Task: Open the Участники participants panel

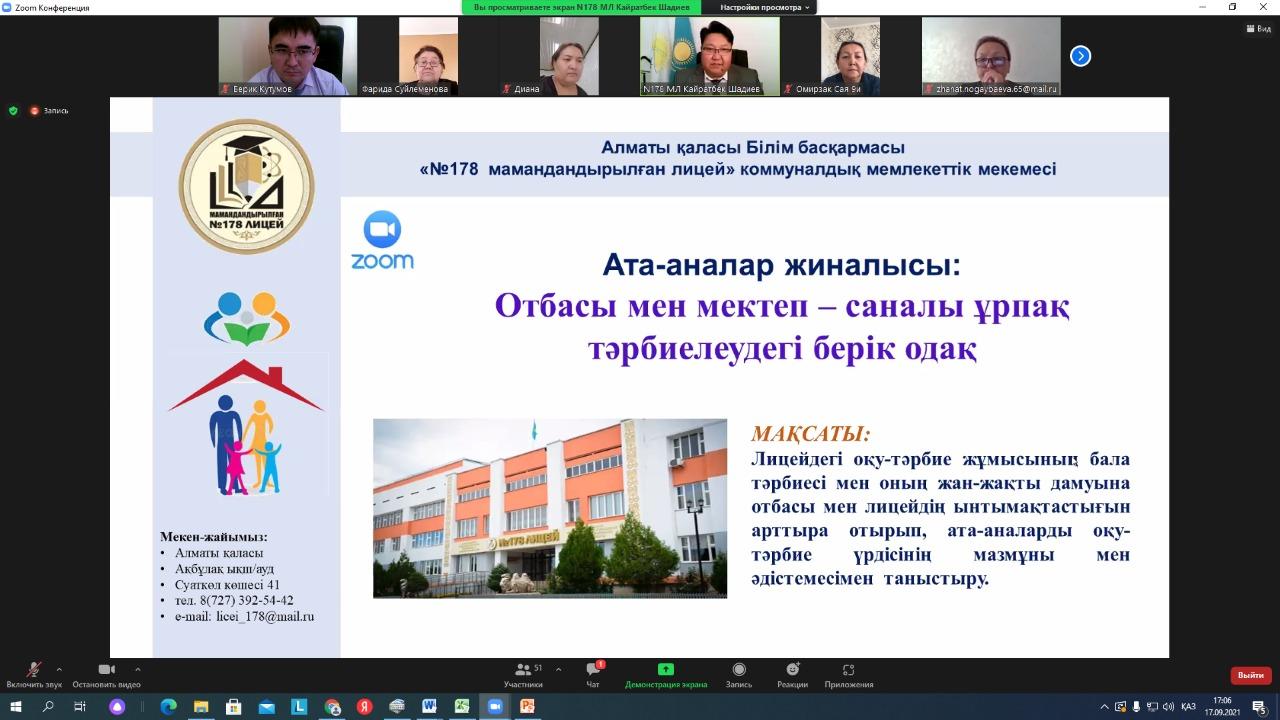Action: [523, 675]
